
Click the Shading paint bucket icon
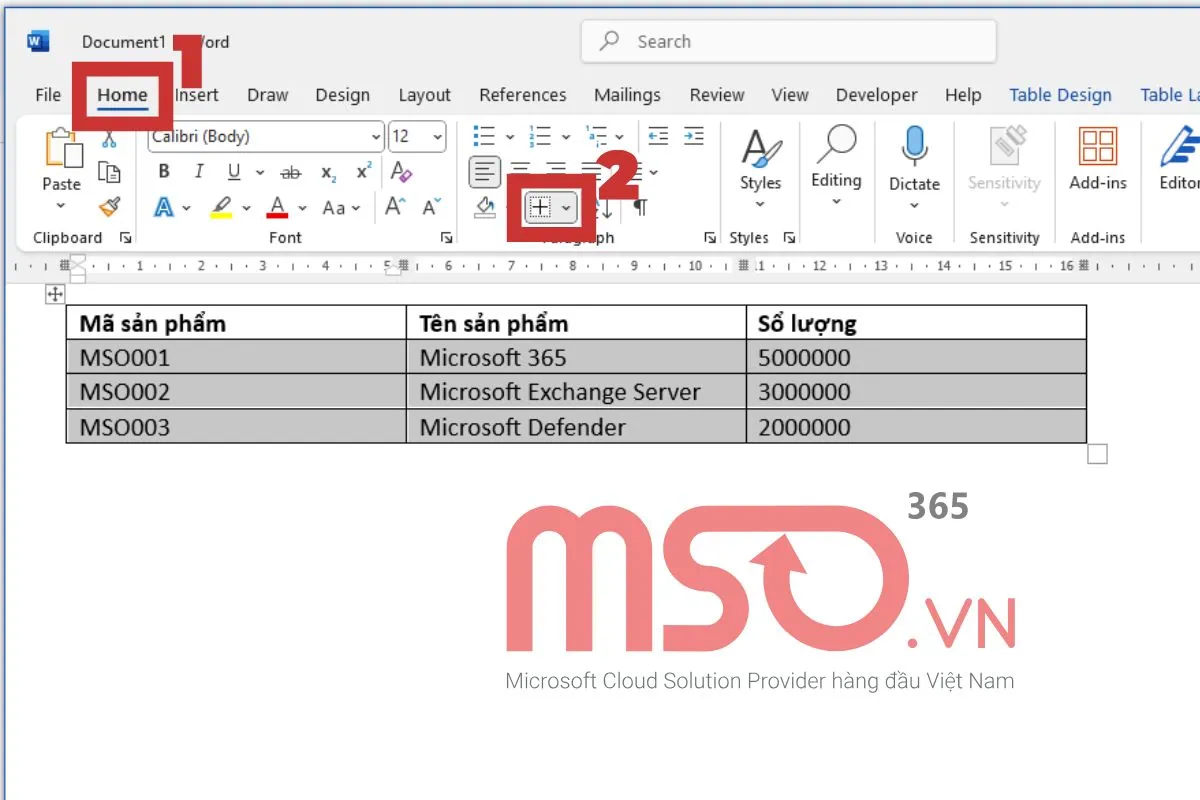click(485, 207)
